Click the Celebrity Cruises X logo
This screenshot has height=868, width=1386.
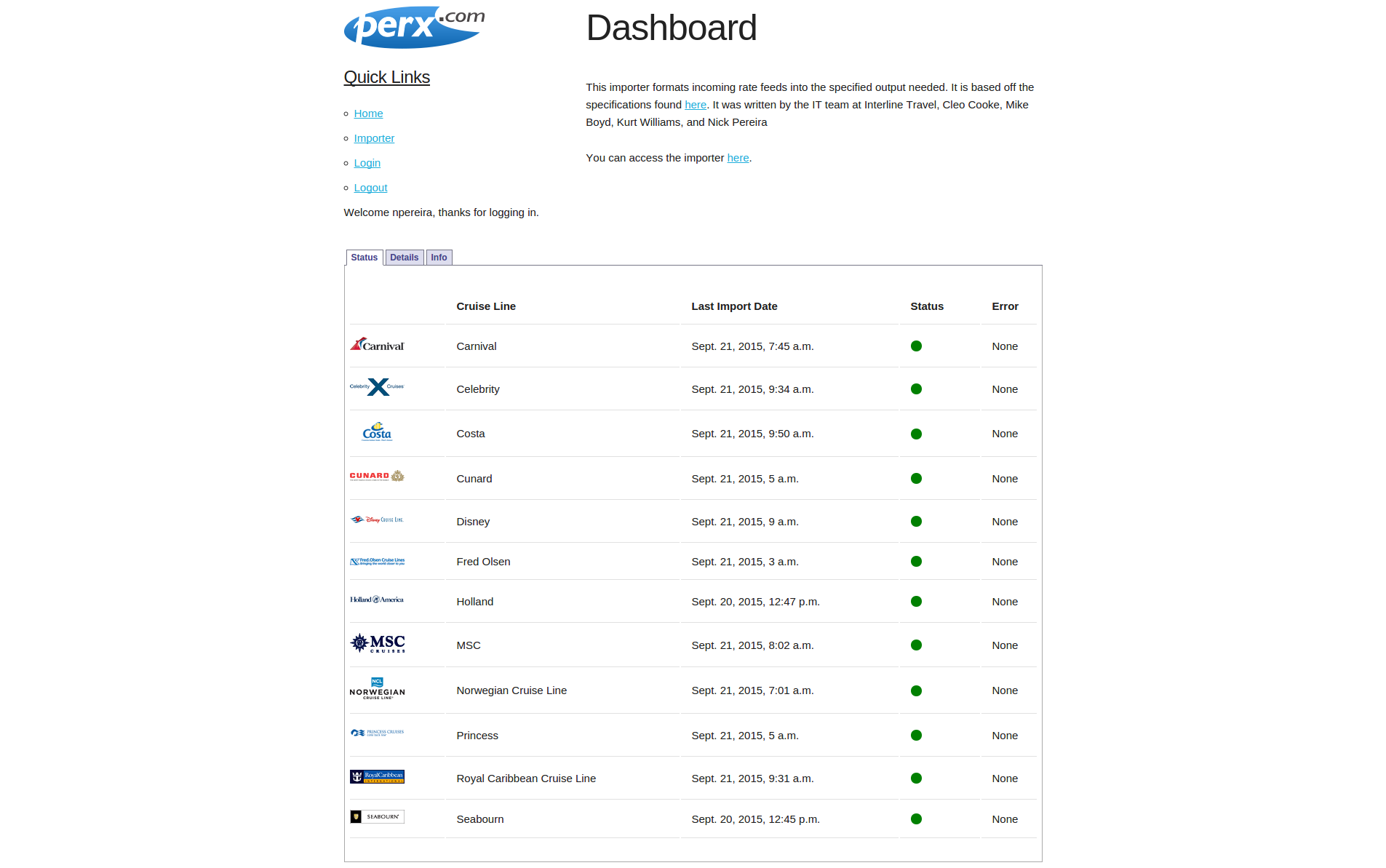[x=377, y=386]
